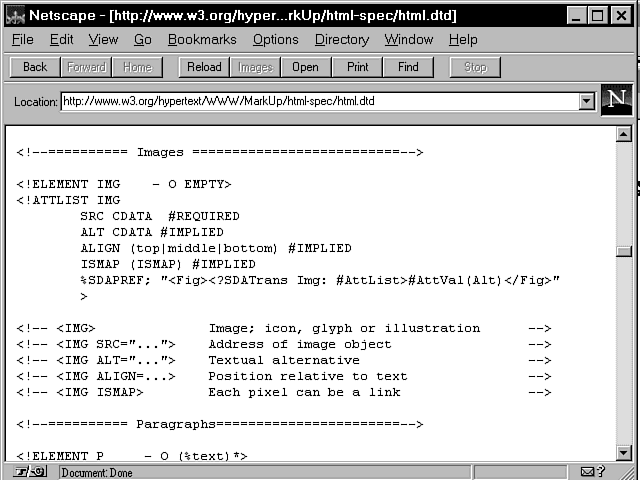640x480 pixels.
Task: Click the 'Document: Done' status text
Action: click(x=97, y=473)
